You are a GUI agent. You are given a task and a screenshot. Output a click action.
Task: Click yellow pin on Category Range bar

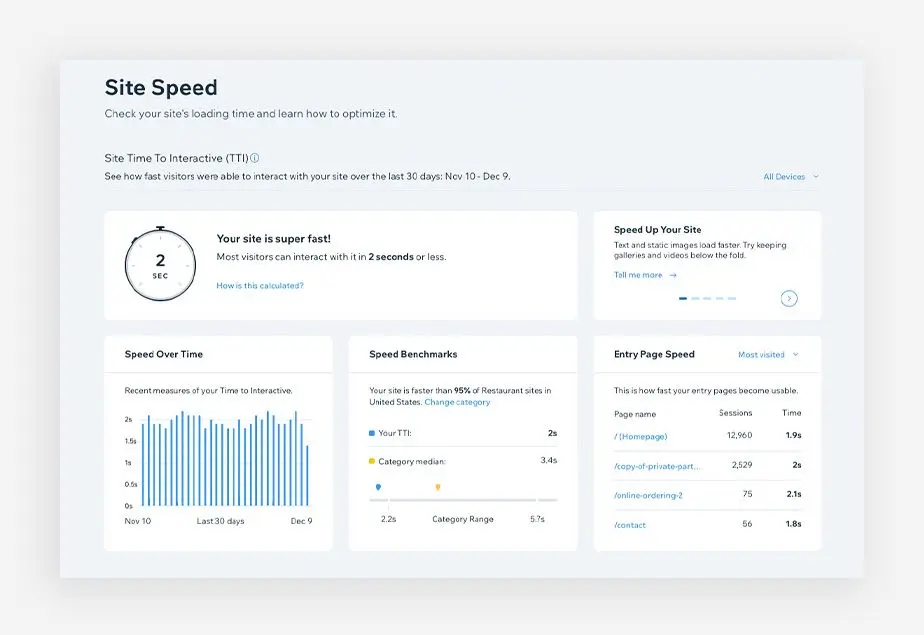click(x=438, y=487)
